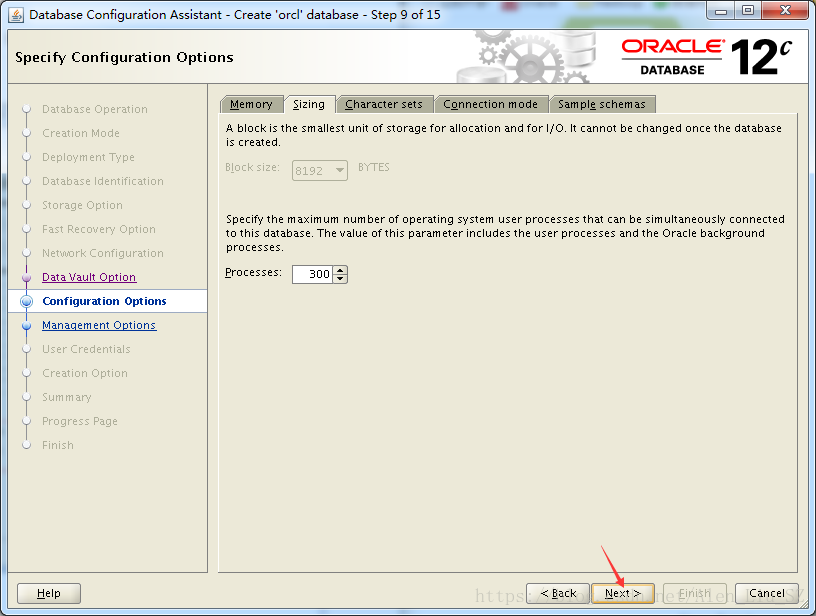
Task: Click the Management Options step bullet
Action: pyautogui.click(x=27, y=326)
